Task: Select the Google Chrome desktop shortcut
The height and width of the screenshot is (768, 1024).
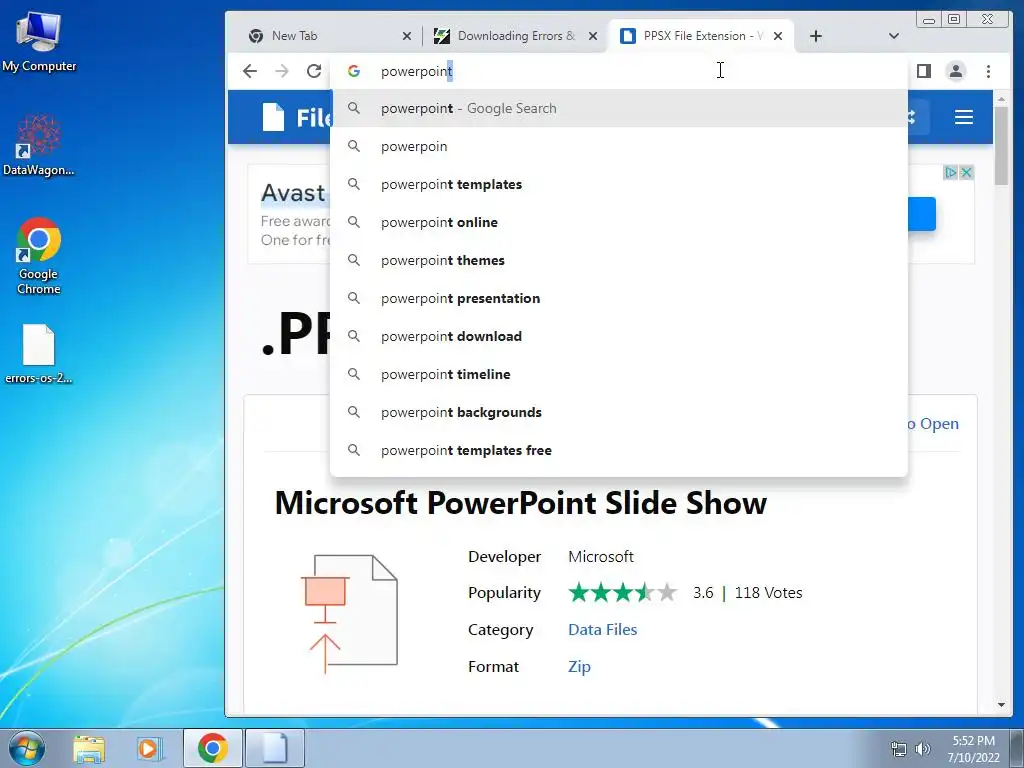Action: tap(39, 256)
